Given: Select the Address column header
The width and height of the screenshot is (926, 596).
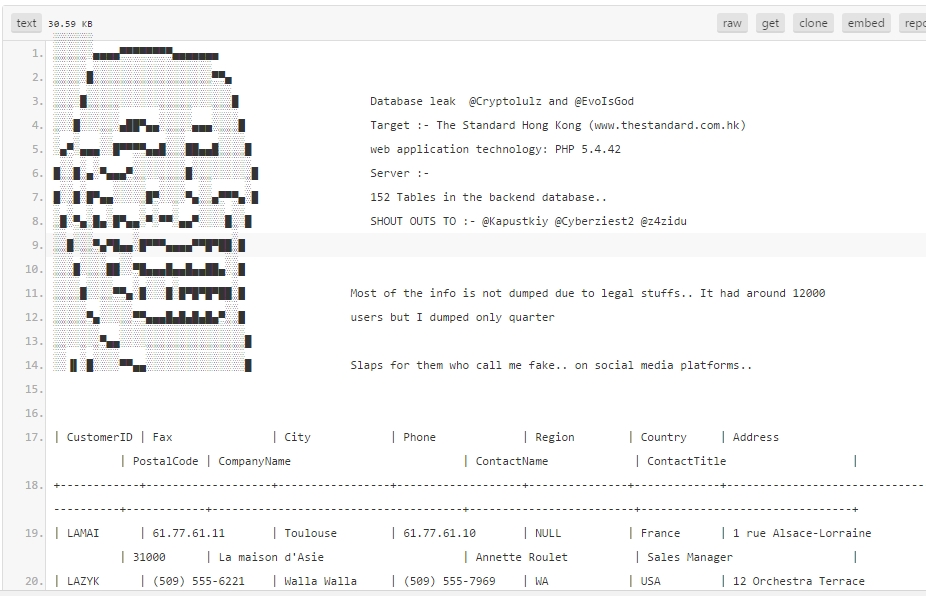Looking at the screenshot, I should click(755, 437).
